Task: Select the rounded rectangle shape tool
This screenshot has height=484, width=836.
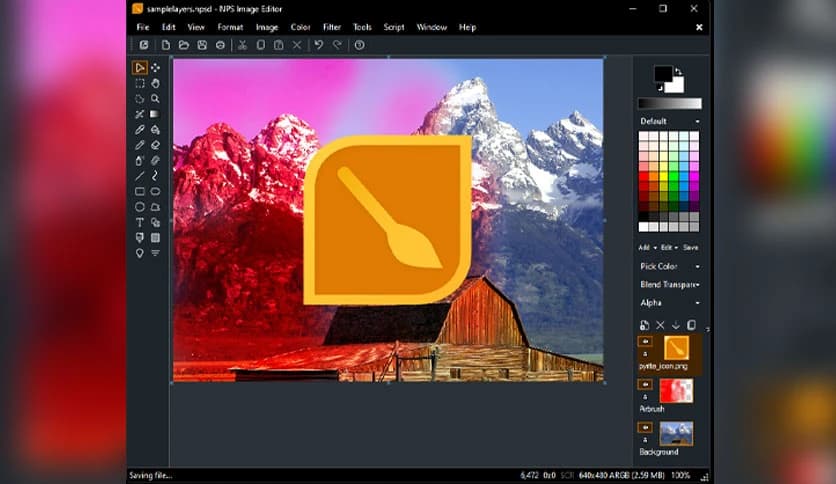Action: click(x=155, y=191)
